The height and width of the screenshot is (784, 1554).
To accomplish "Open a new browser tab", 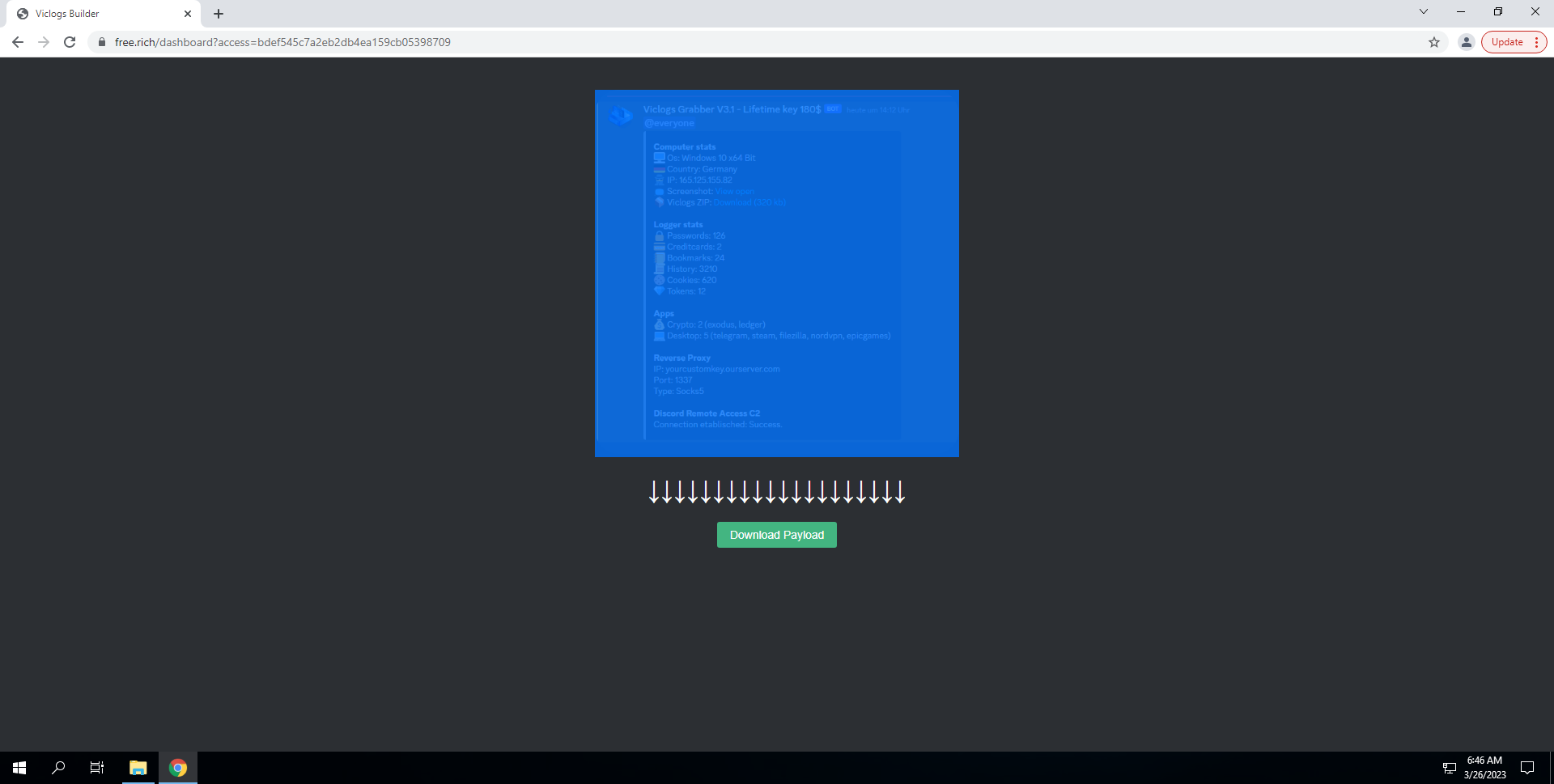I will [219, 14].
